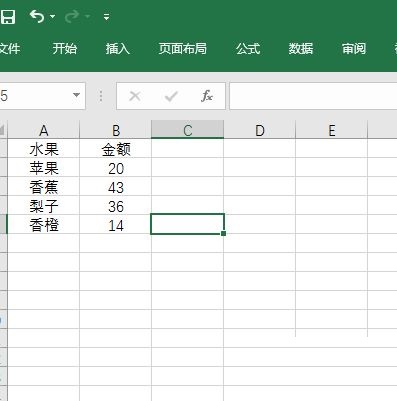
Task: Select cell containing 梨子
Action: (44, 206)
